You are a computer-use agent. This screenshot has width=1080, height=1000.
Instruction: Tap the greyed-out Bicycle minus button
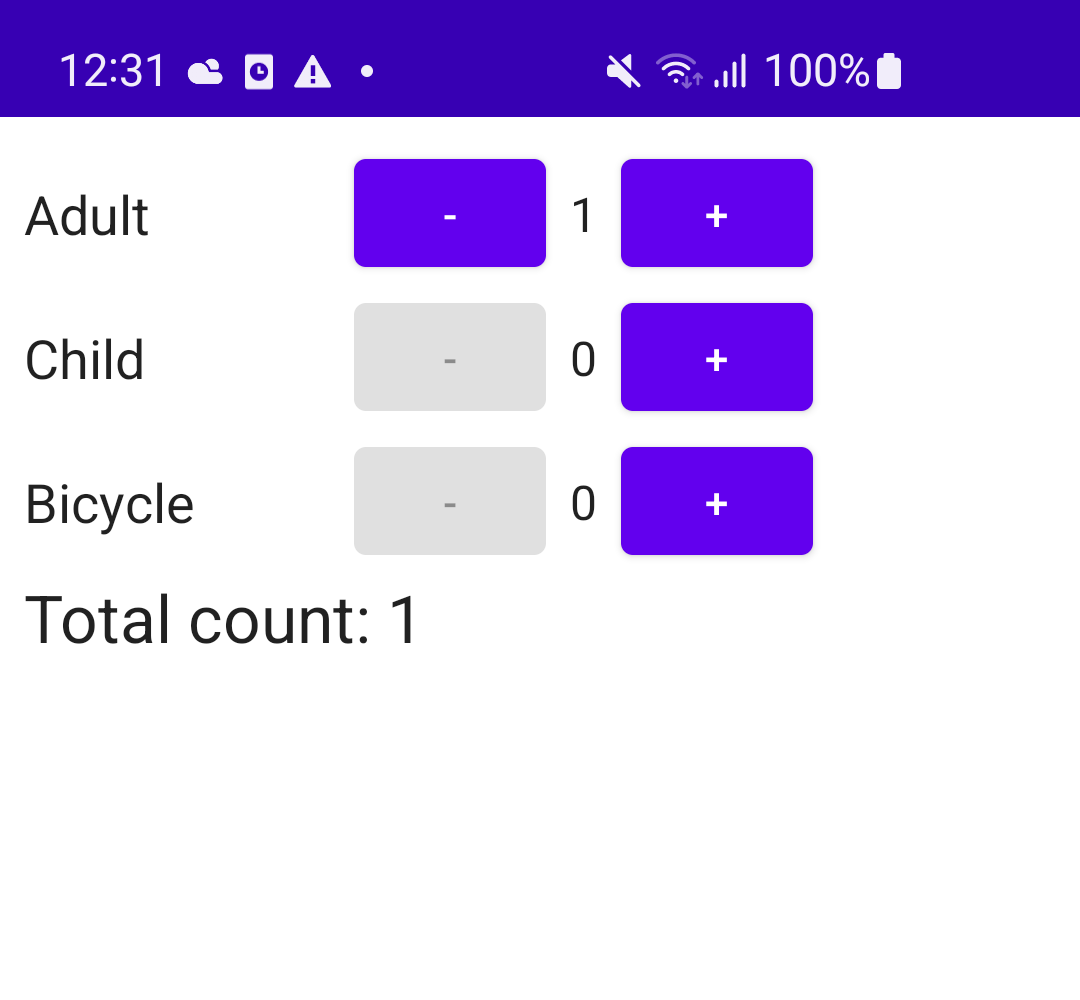[450, 501]
